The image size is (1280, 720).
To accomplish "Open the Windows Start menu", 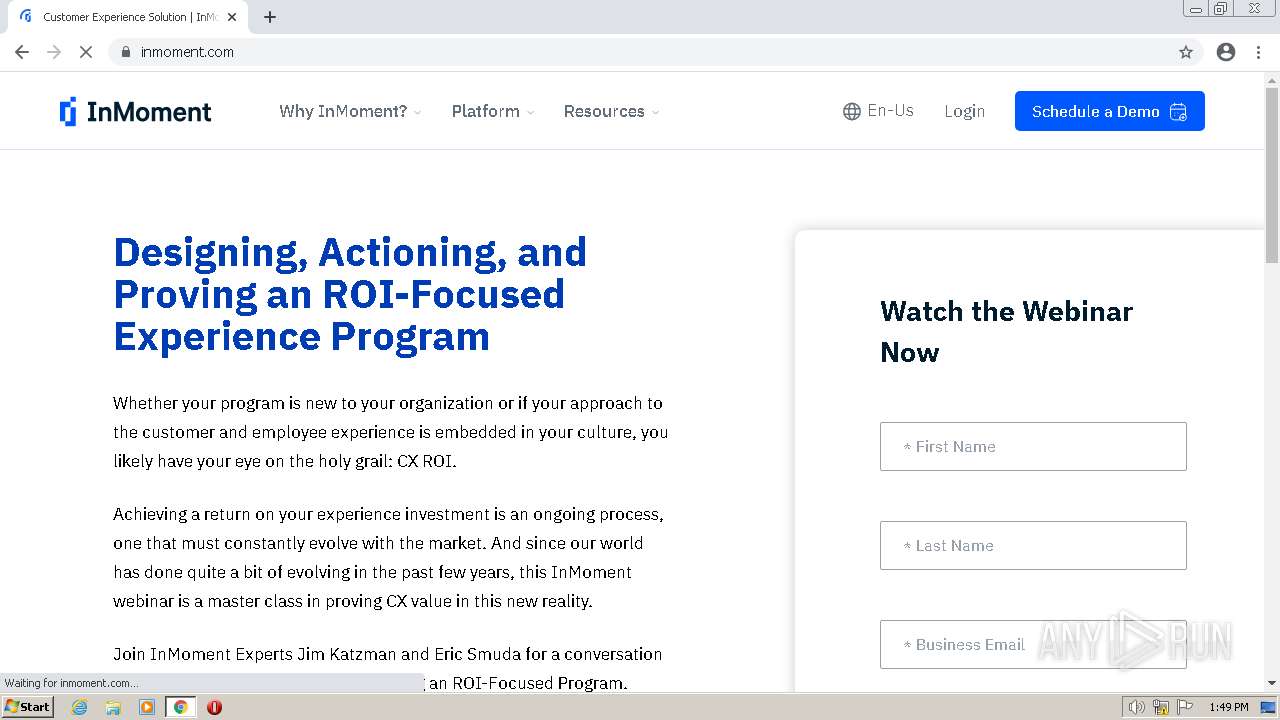I will pyautogui.click(x=28, y=707).
